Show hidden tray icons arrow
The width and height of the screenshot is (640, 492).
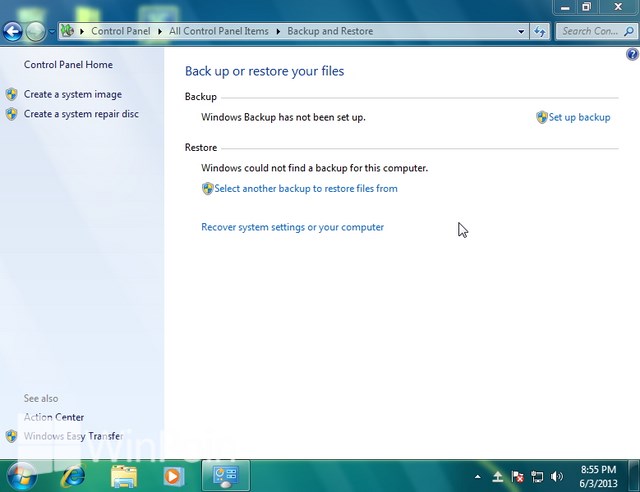pos(478,476)
